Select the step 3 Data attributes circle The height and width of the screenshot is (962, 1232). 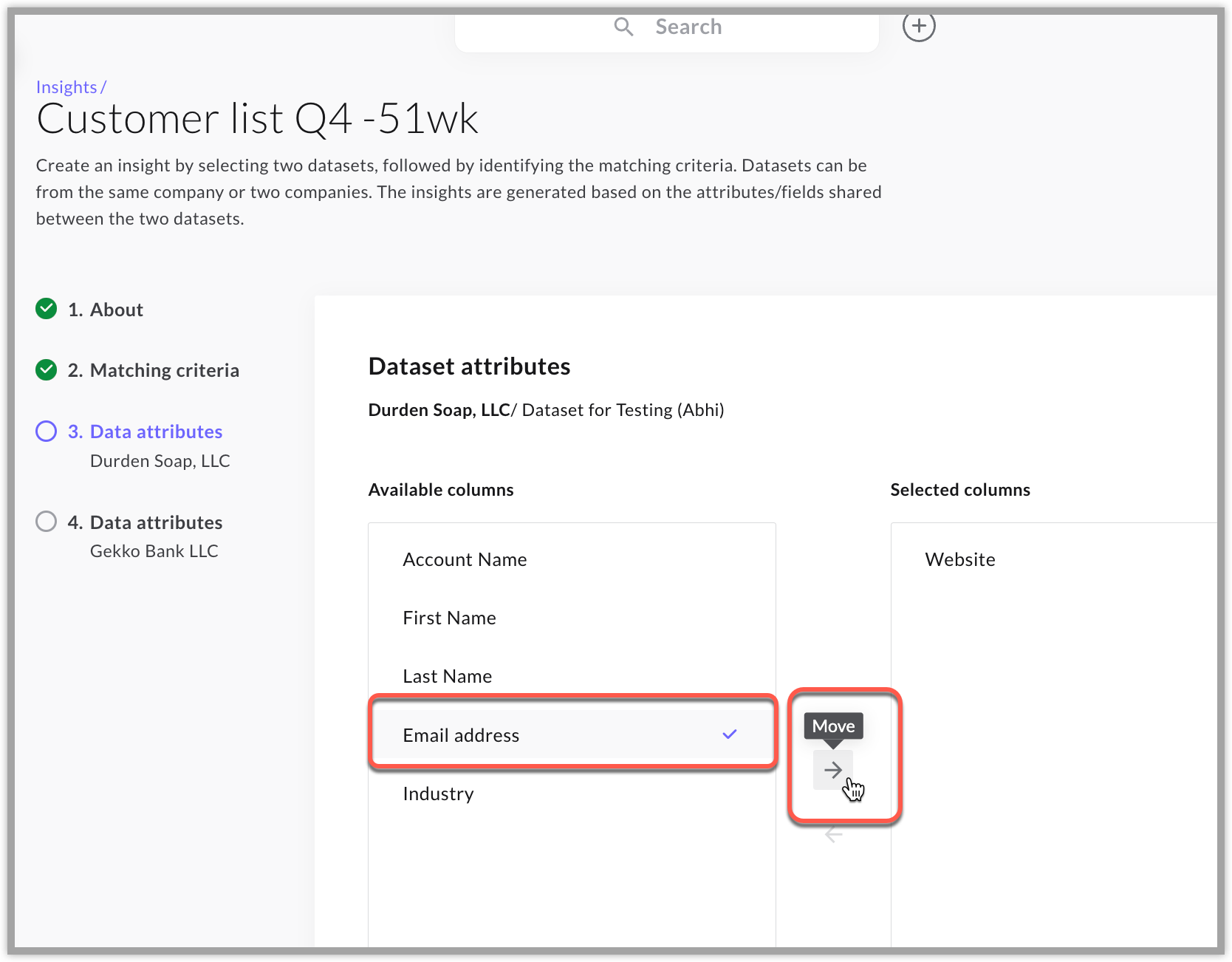pyautogui.click(x=46, y=431)
